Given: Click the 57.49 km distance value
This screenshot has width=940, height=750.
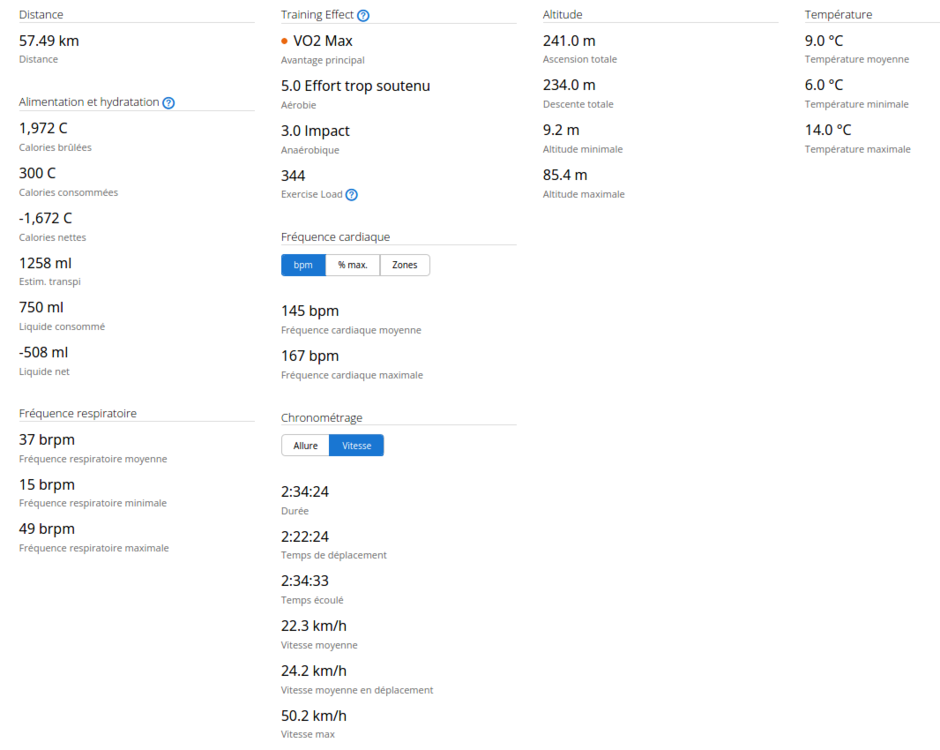Looking at the screenshot, I should (49, 41).
